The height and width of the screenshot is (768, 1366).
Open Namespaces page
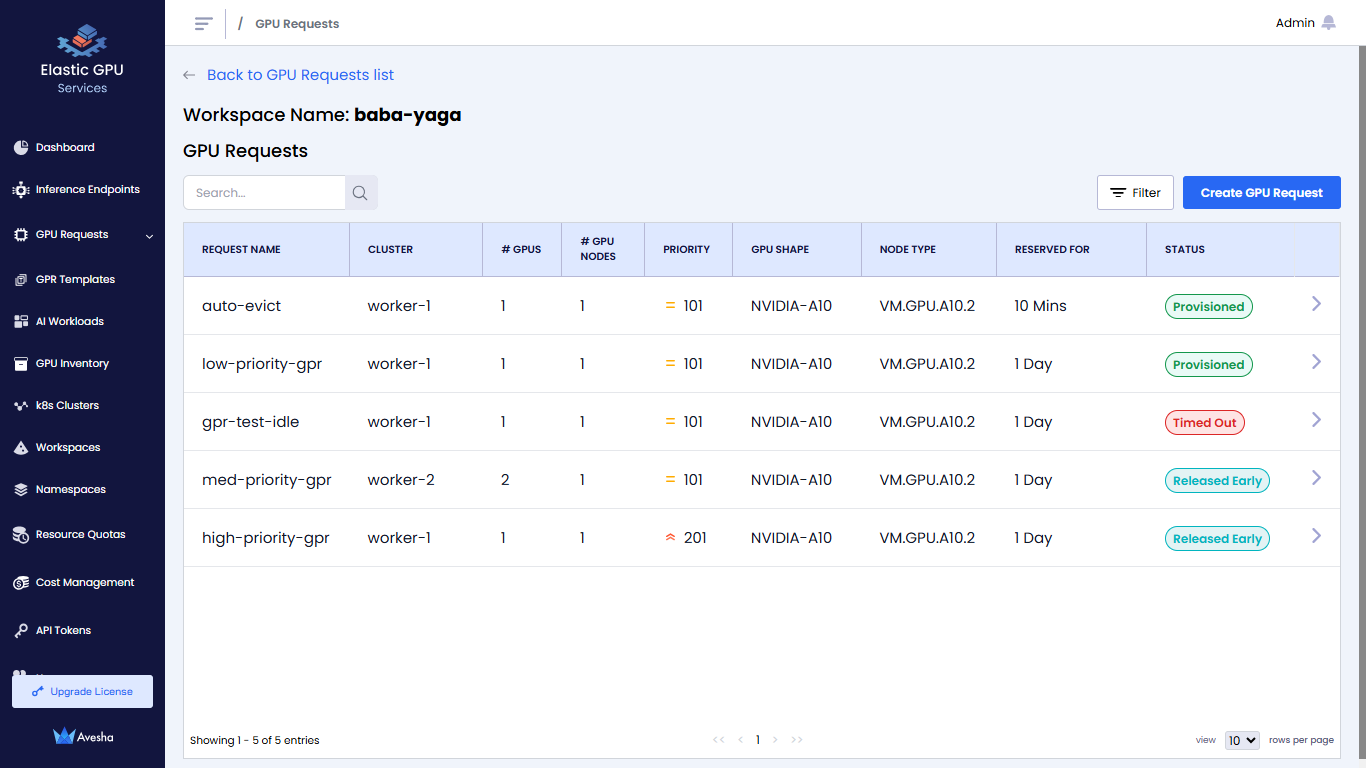pos(71,490)
